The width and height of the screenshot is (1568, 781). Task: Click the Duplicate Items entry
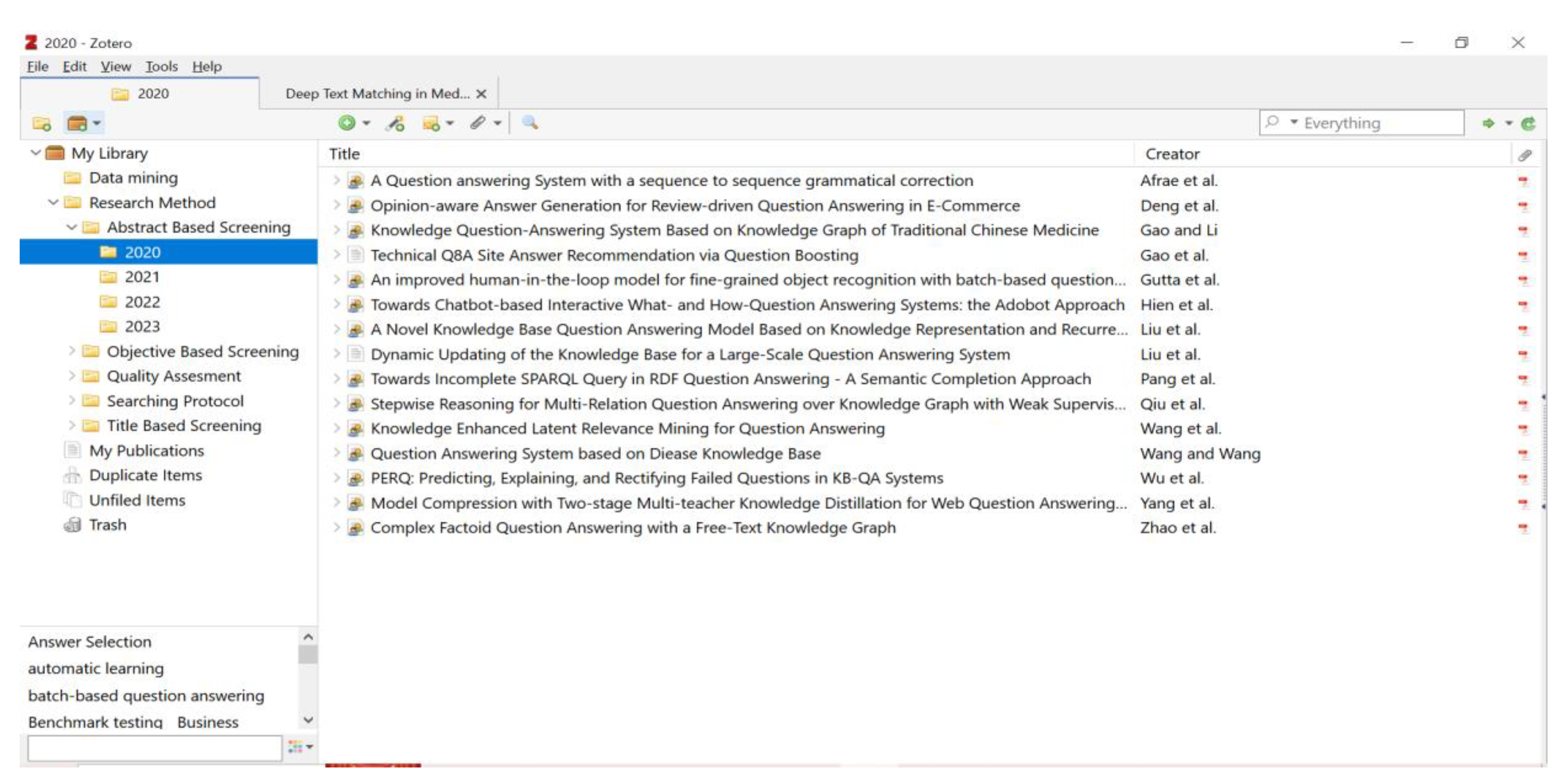(x=146, y=475)
